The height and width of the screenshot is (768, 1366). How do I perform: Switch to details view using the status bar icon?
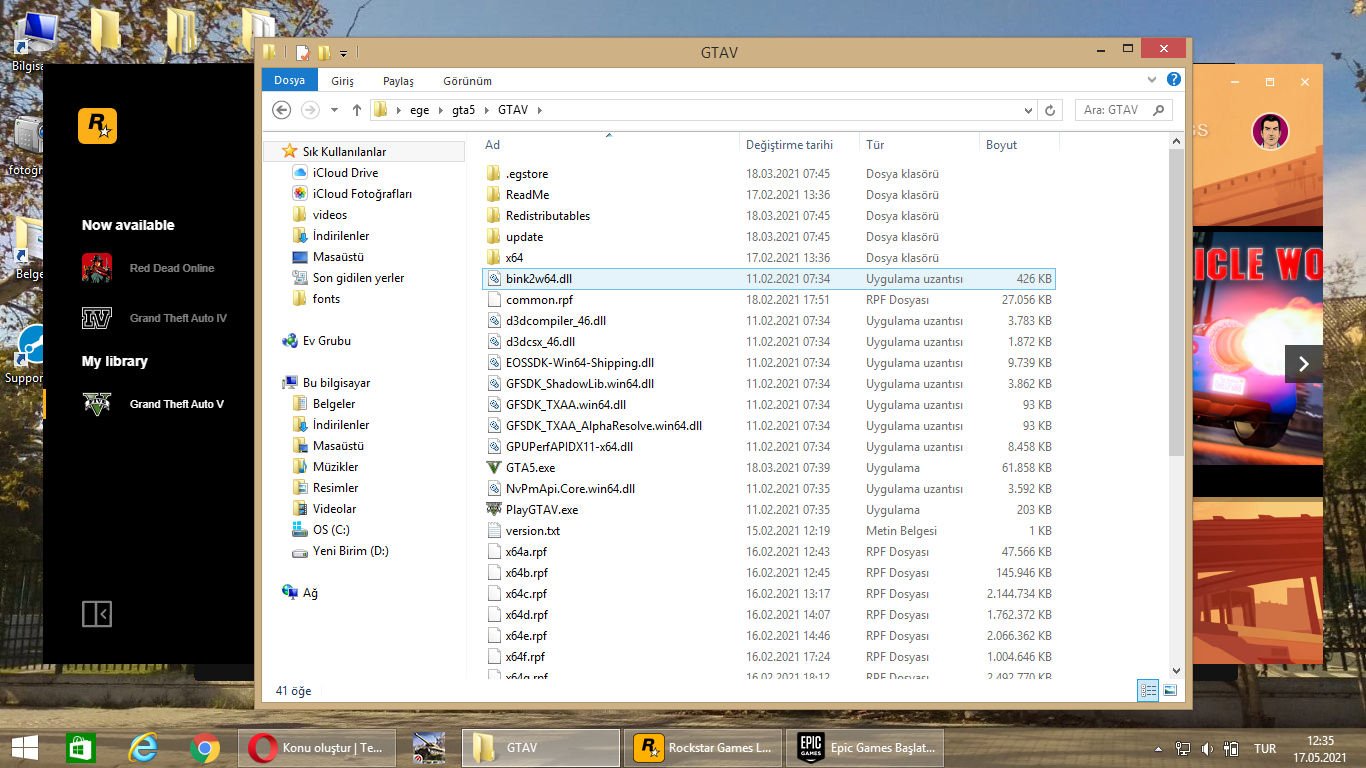click(x=1148, y=690)
